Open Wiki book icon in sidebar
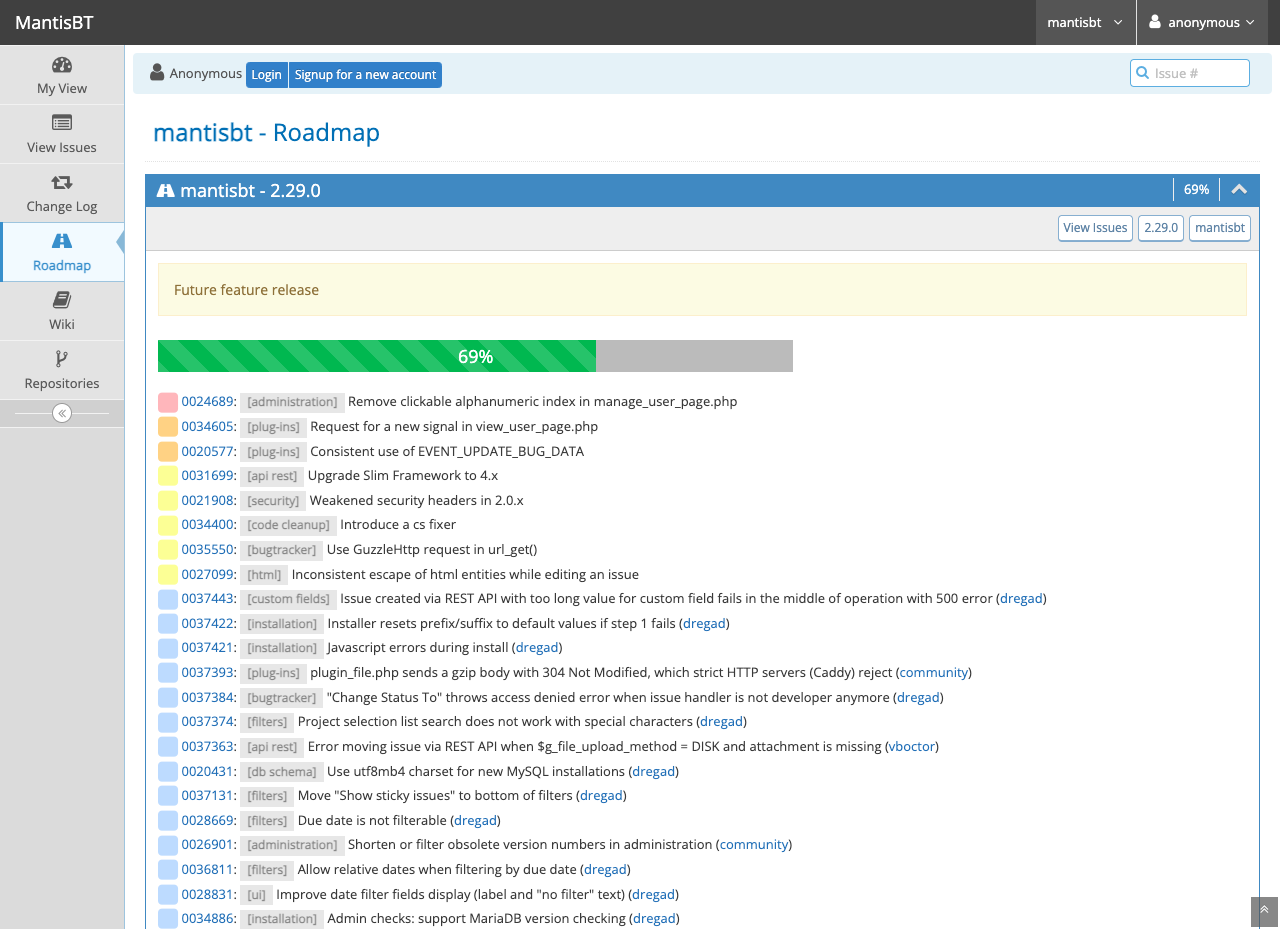 point(62,300)
